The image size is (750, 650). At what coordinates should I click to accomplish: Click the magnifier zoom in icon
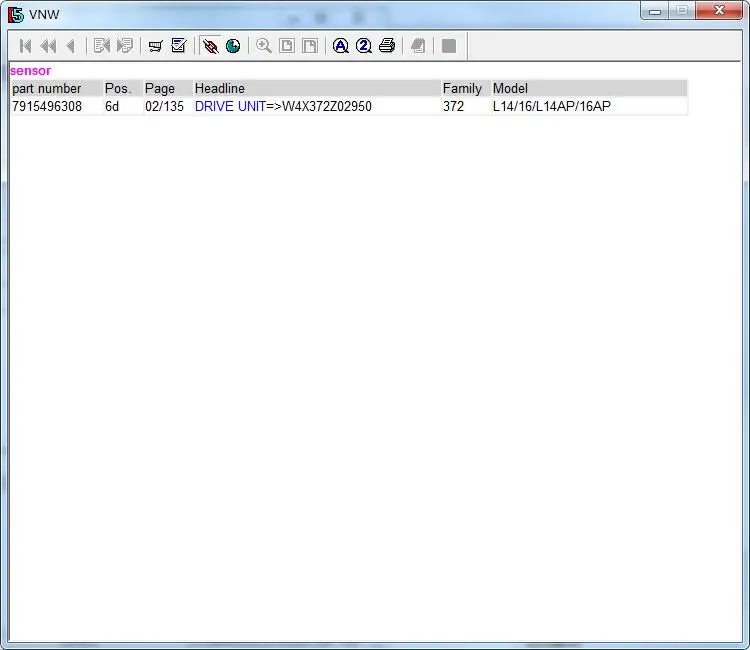264,46
